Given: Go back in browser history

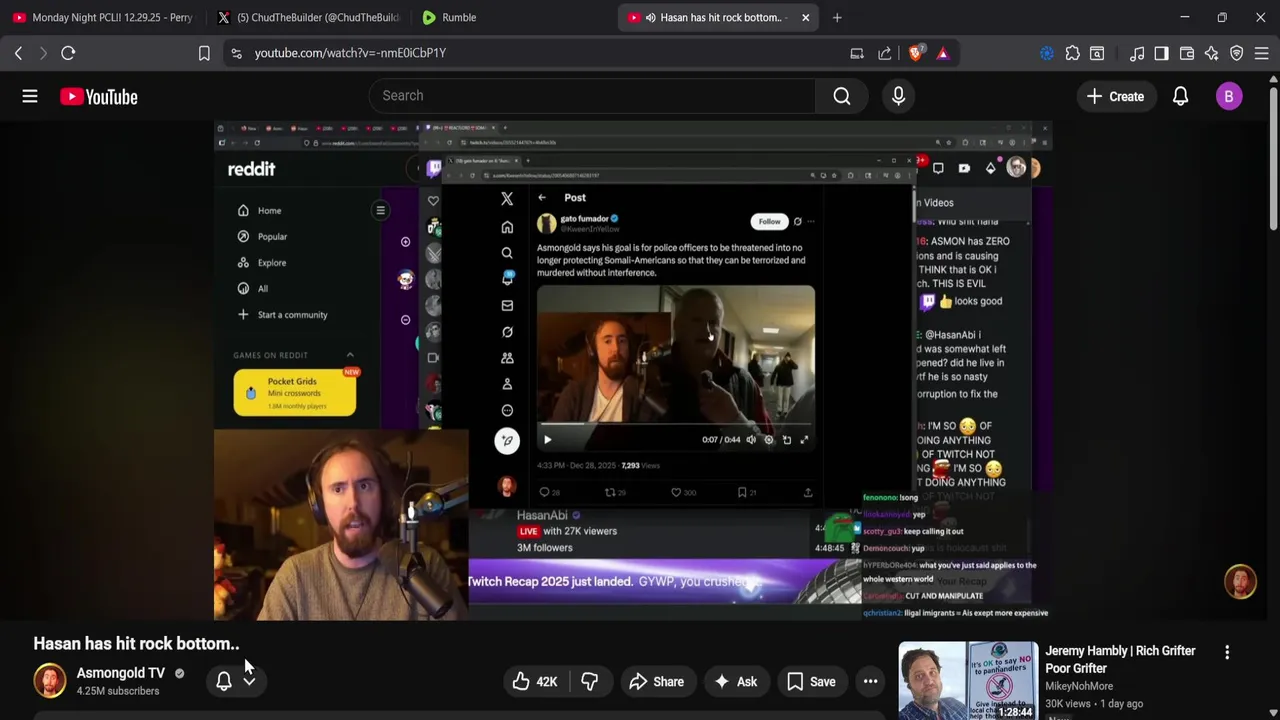Looking at the screenshot, I should (x=18, y=53).
